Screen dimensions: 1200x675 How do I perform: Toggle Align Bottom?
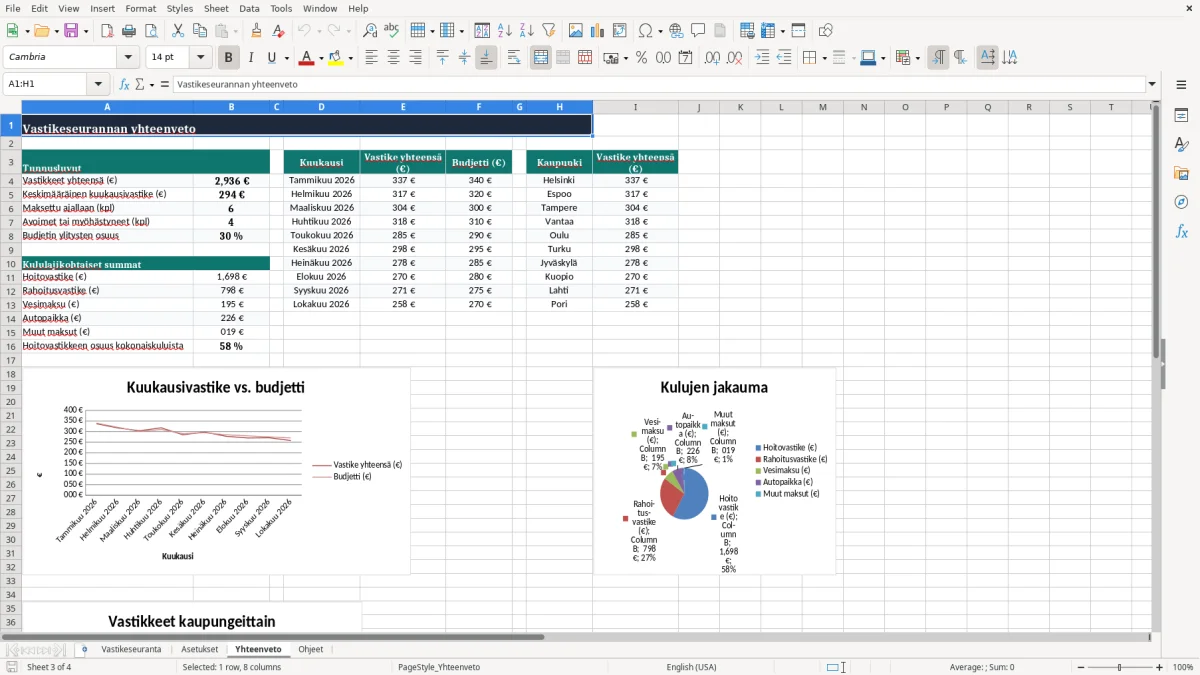pyautogui.click(x=486, y=58)
